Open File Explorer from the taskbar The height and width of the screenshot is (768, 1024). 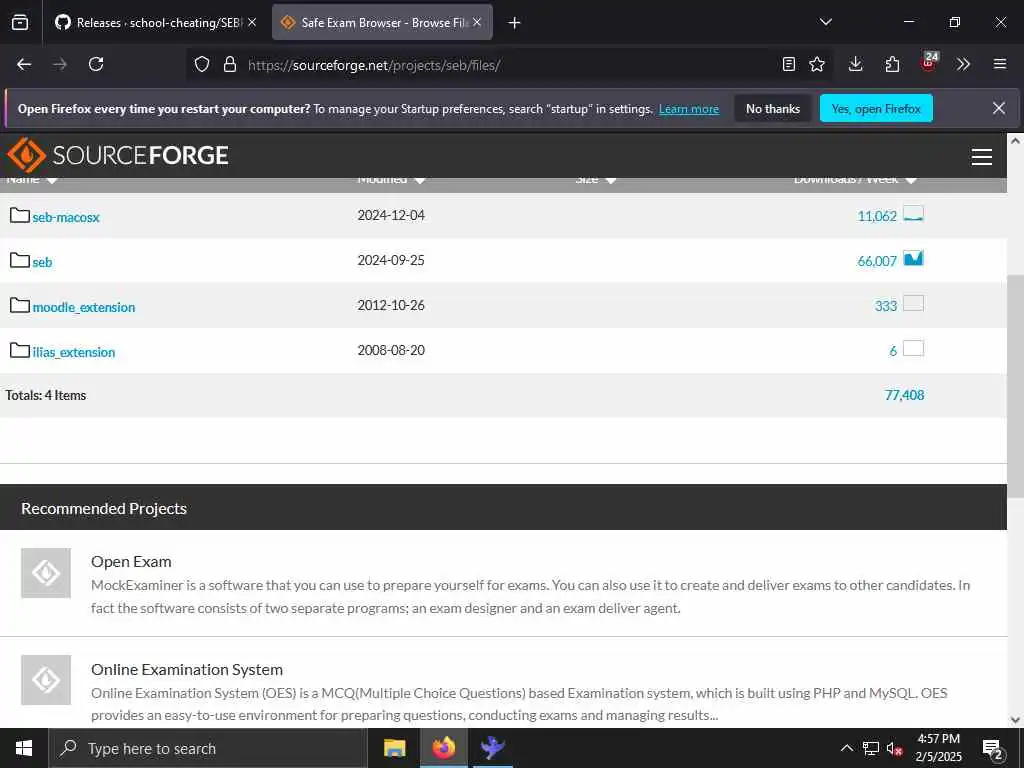[x=394, y=748]
